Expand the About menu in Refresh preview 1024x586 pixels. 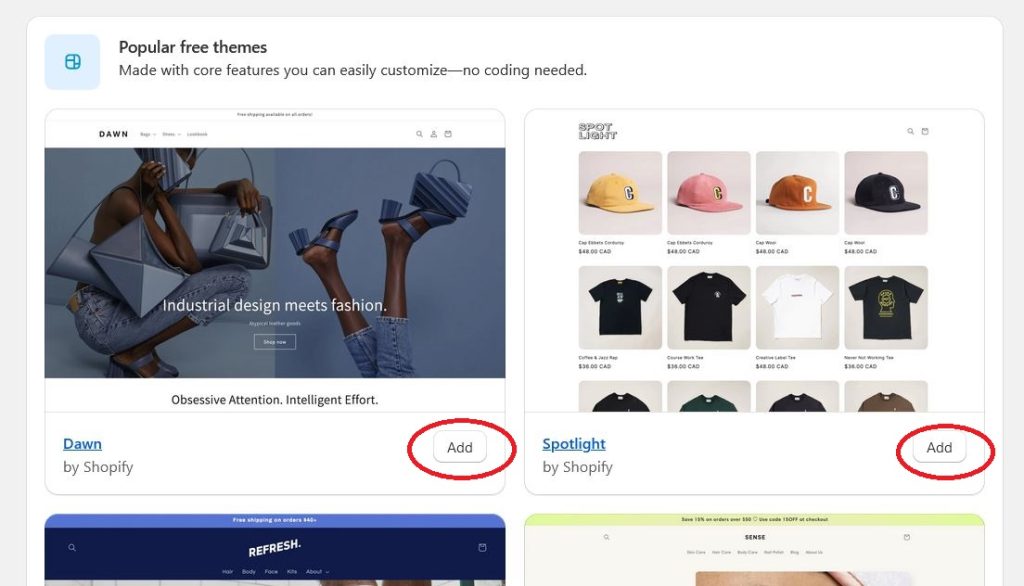[x=318, y=572]
